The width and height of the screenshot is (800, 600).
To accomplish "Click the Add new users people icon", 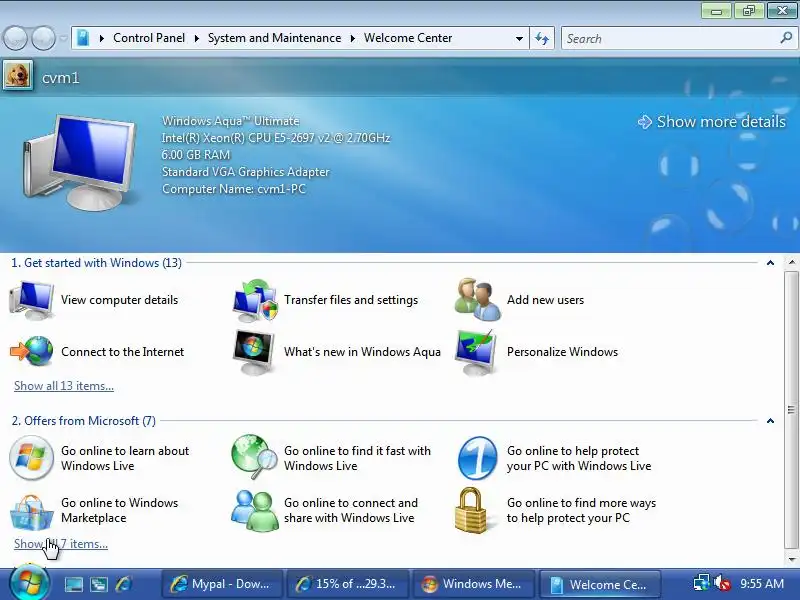I will pos(478,300).
